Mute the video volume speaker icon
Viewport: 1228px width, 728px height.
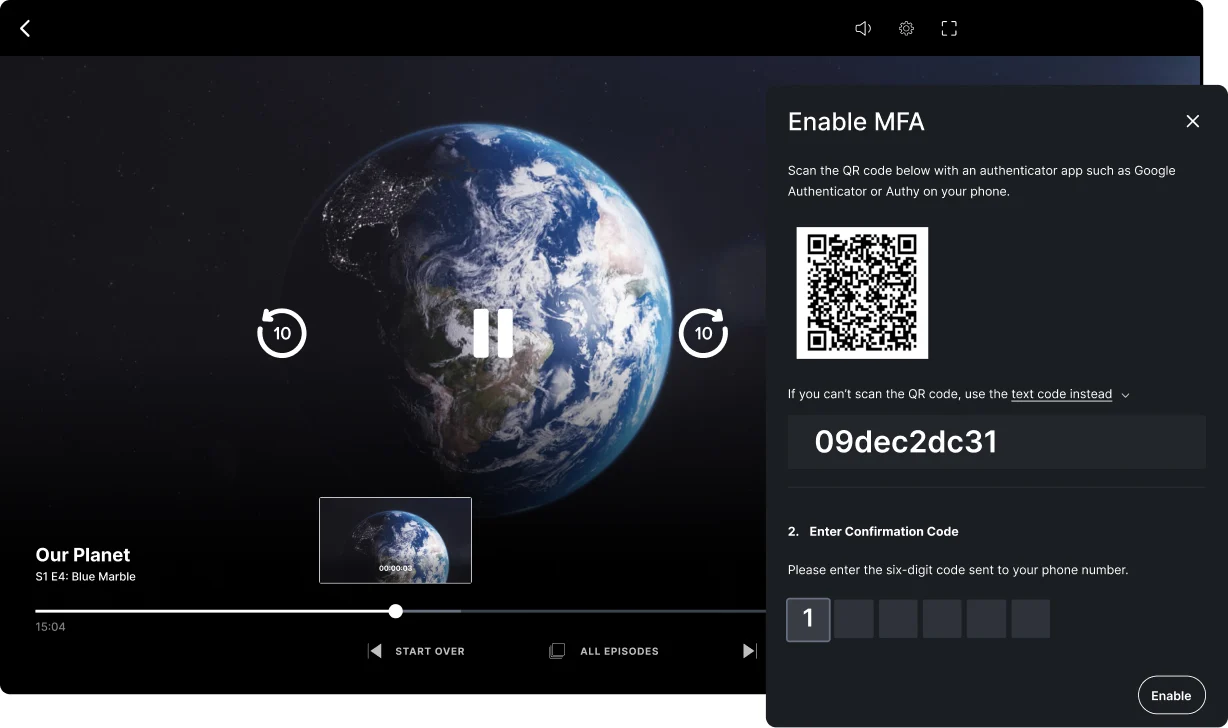(863, 29)
